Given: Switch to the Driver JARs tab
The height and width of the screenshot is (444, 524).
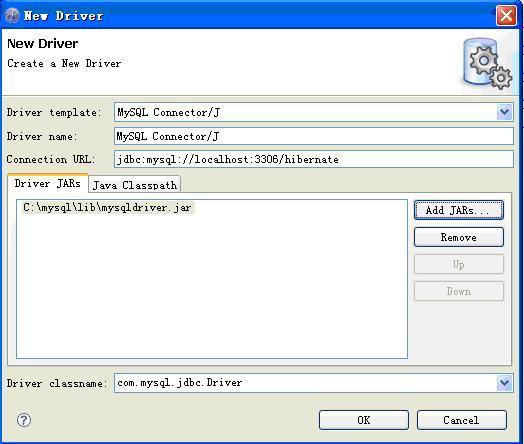Looking at the screenshot, I should click(x=48, y=183).
